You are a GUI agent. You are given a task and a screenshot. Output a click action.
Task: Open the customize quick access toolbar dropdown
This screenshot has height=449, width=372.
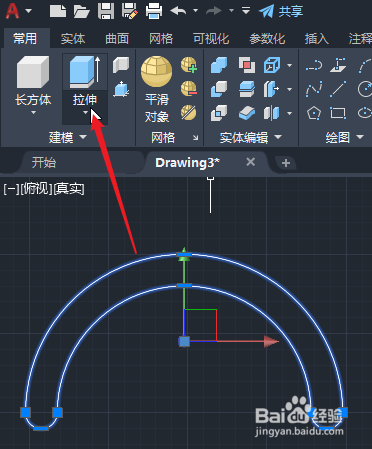[246, 11]
